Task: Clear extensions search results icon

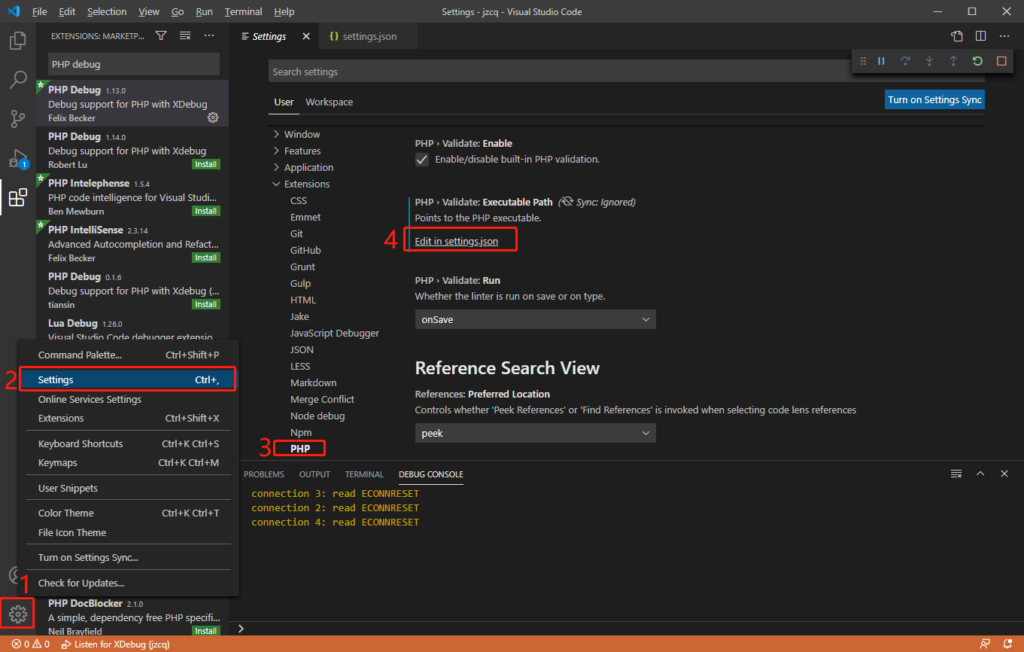Action: (x=185, y=36)
